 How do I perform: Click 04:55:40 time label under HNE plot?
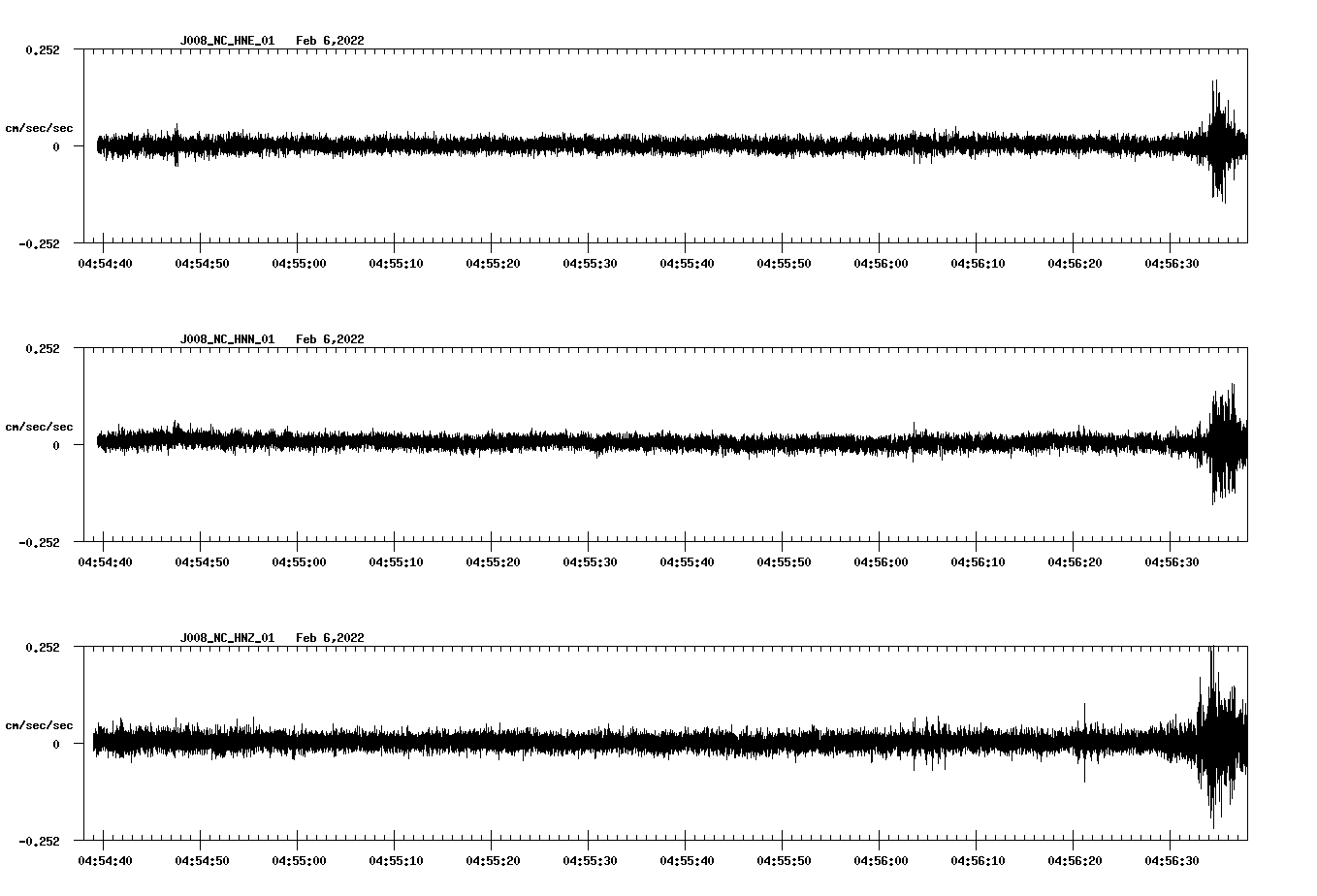[687, 264]
